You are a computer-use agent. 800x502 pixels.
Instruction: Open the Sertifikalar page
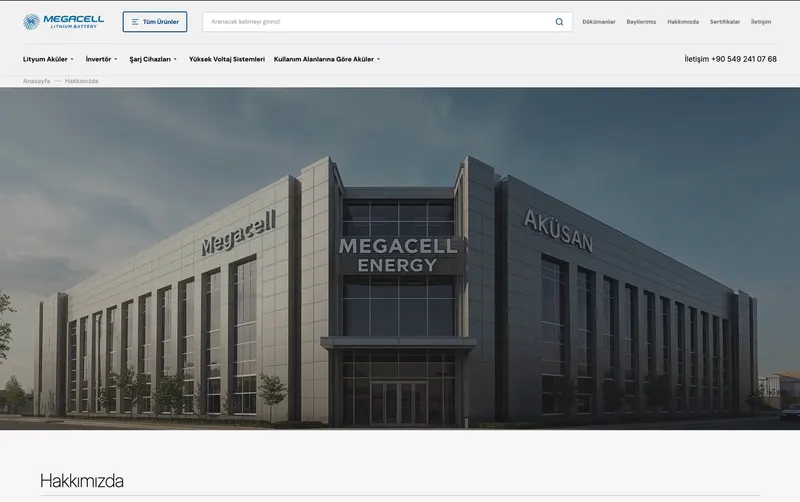[724, 22]
